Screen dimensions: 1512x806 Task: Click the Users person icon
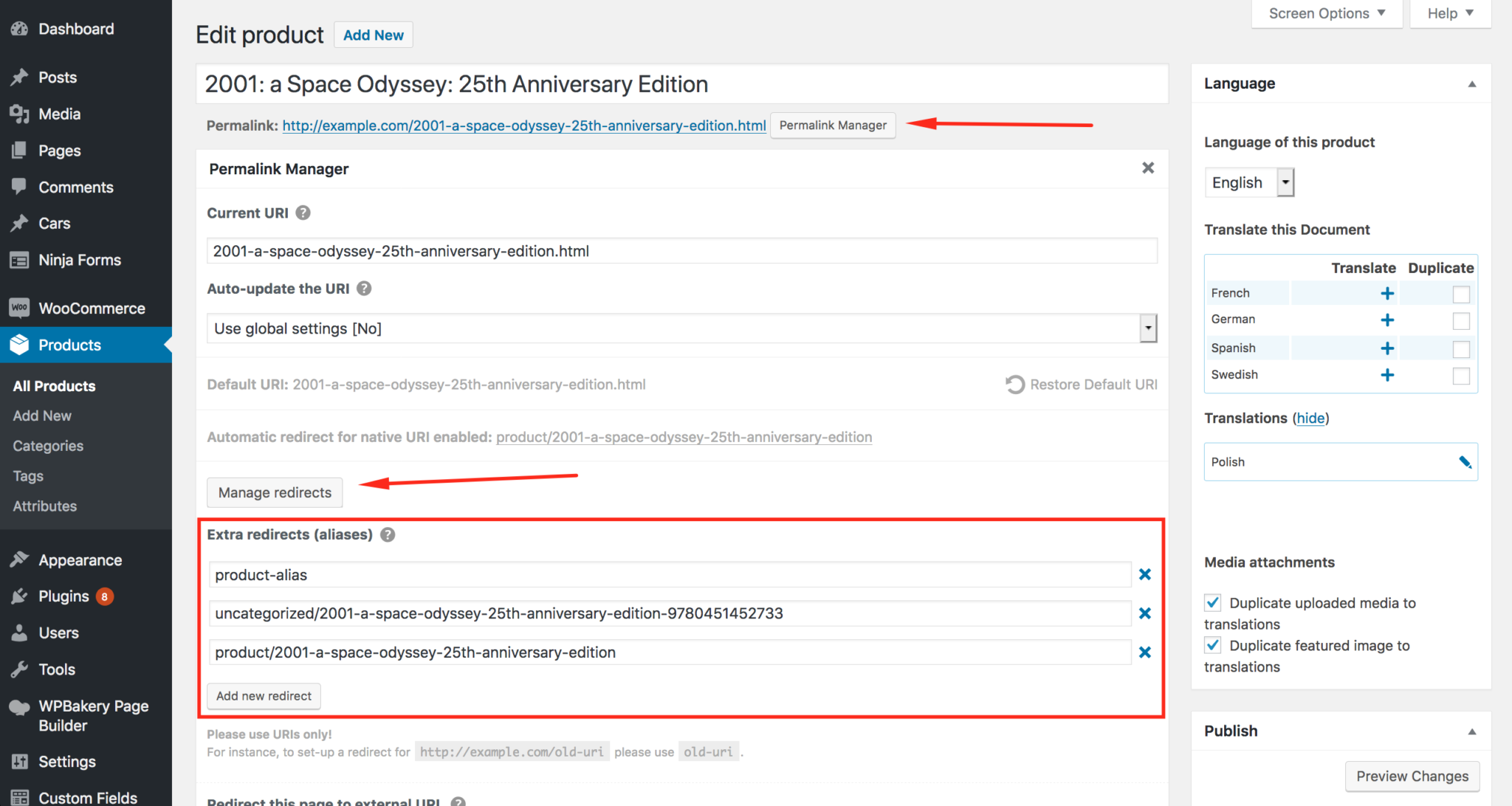[19, 633]
